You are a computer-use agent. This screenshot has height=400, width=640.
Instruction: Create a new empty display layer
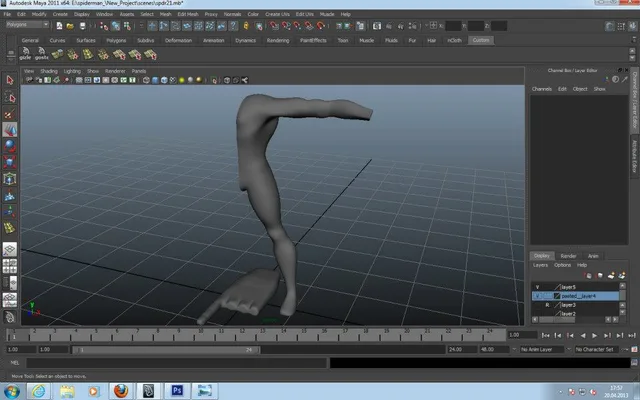pos(611,276)
